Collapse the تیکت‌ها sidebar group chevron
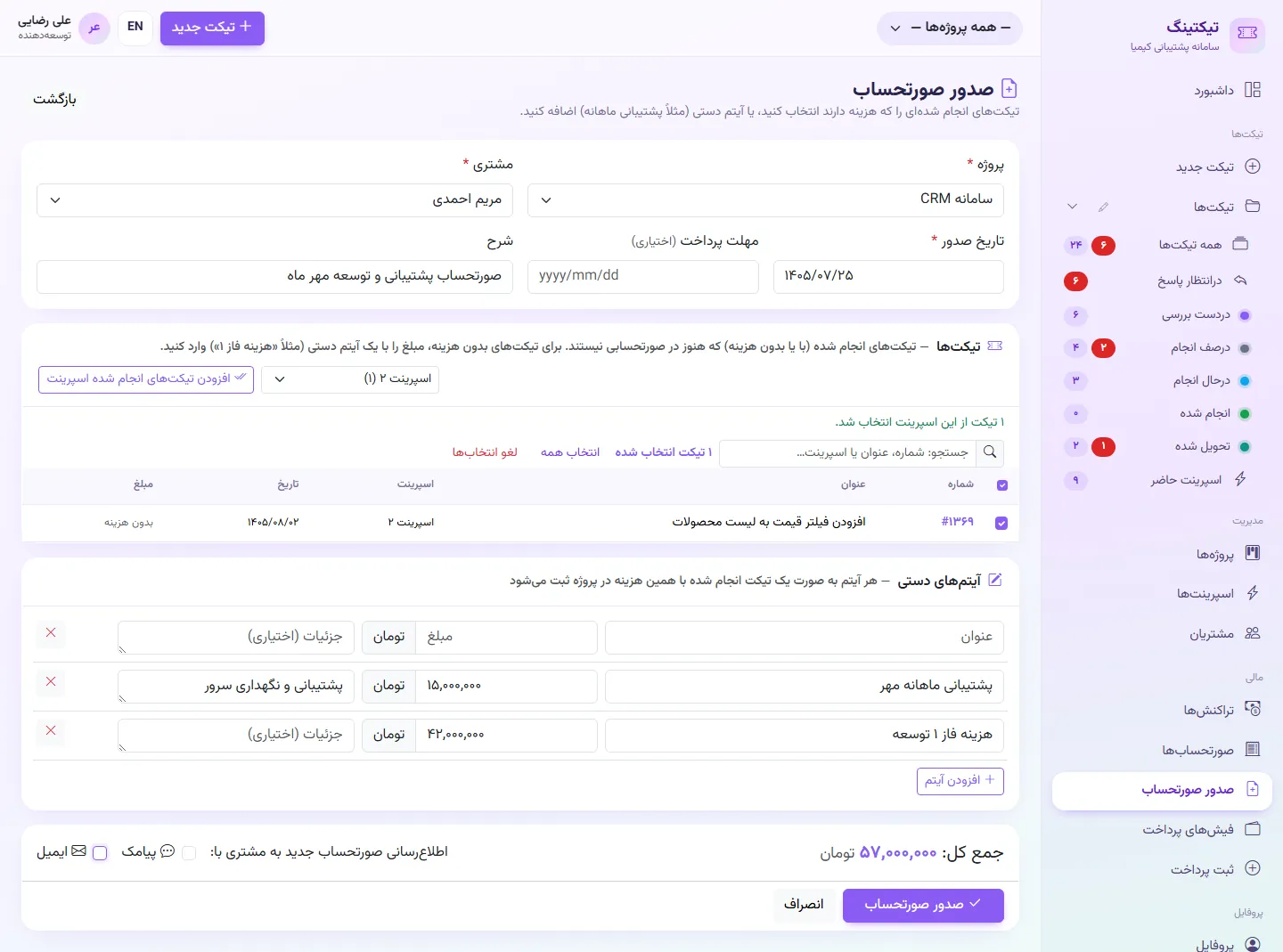The width and height of the screenshot is (1283, 952). pyautogui.click(x=1073, y=207)
